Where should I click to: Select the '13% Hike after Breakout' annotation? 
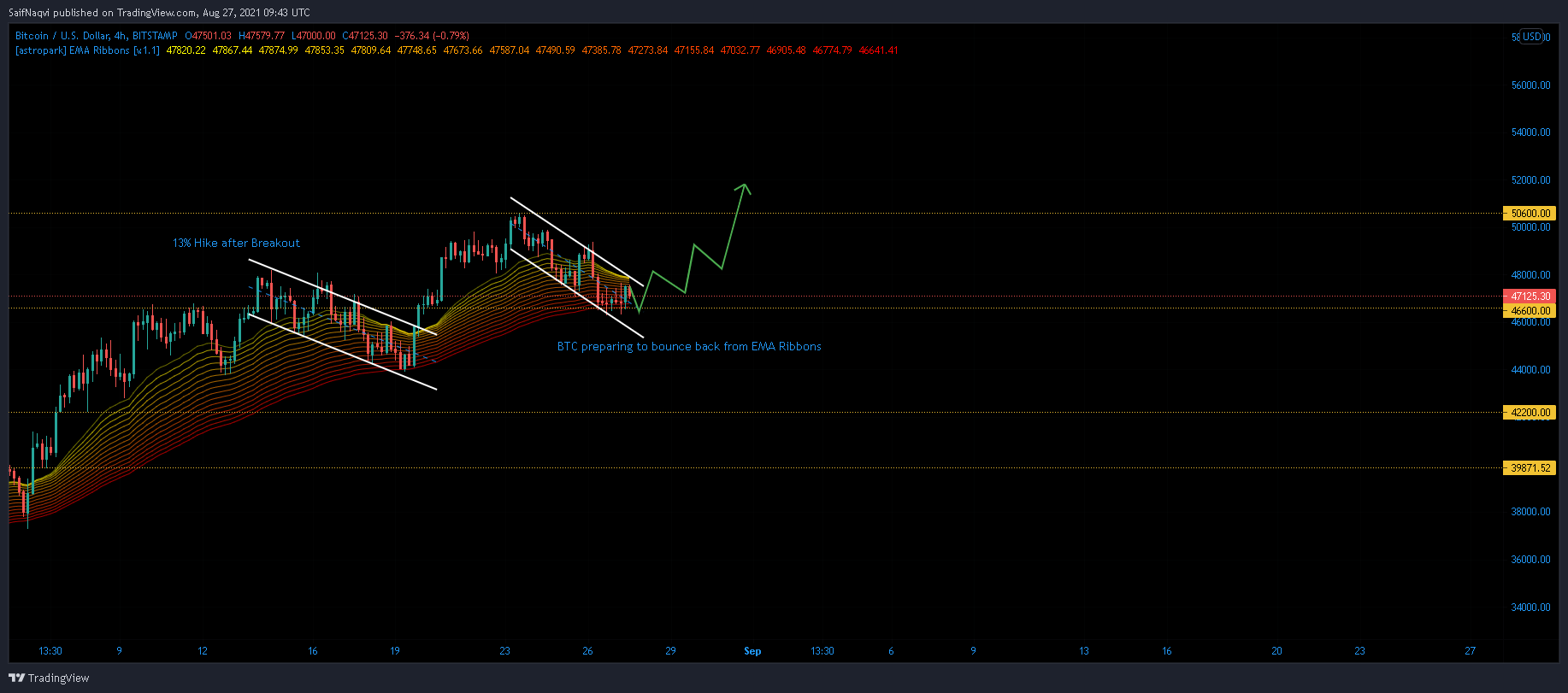click(x=236, y=244)
